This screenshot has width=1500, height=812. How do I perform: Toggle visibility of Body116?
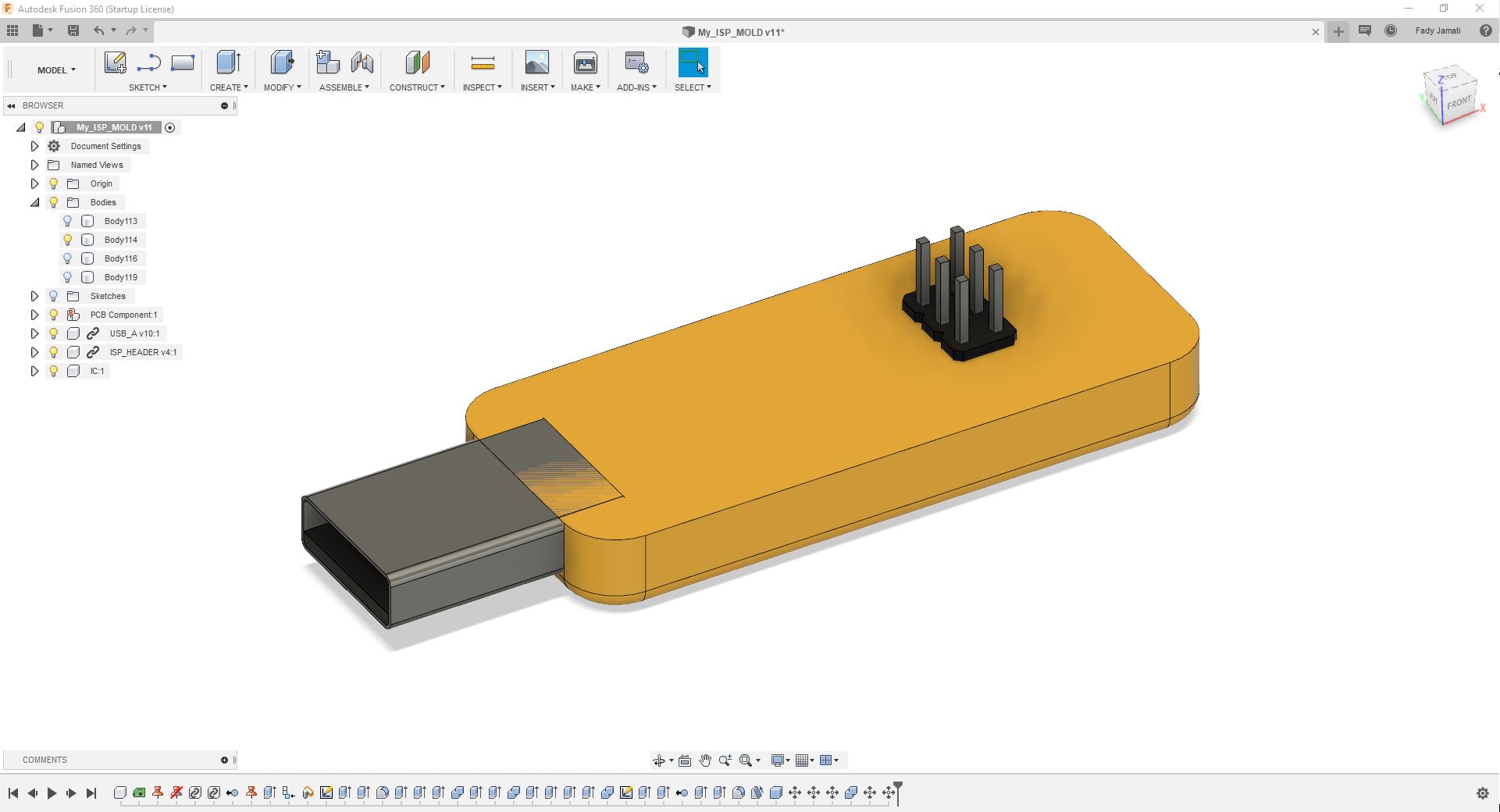click(68, 258)
